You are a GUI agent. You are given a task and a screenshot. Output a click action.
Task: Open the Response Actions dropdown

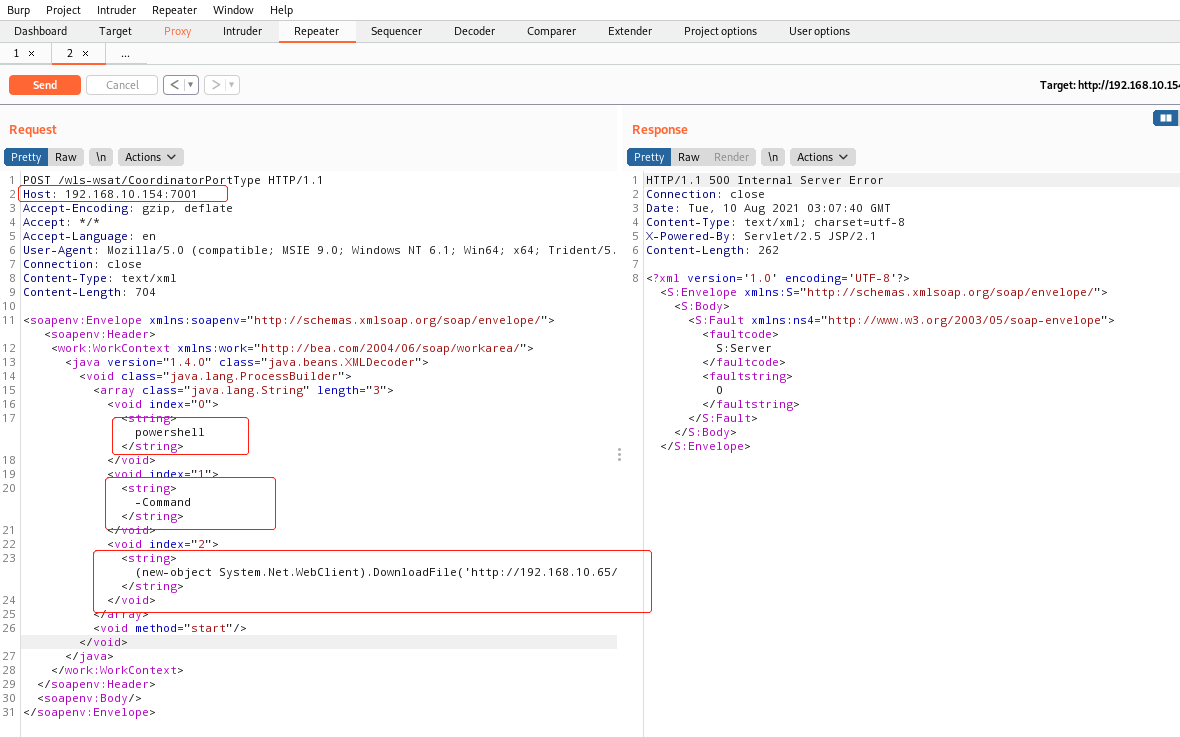pos(823,157)
